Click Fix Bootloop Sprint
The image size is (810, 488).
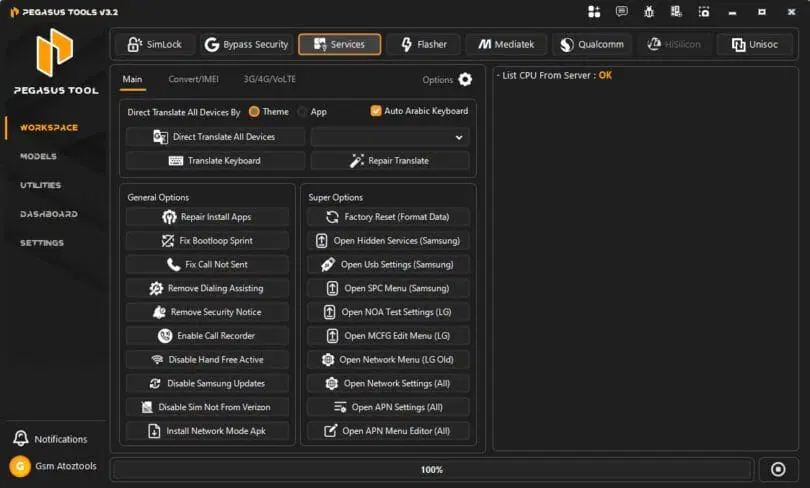(x=207, y=241)
